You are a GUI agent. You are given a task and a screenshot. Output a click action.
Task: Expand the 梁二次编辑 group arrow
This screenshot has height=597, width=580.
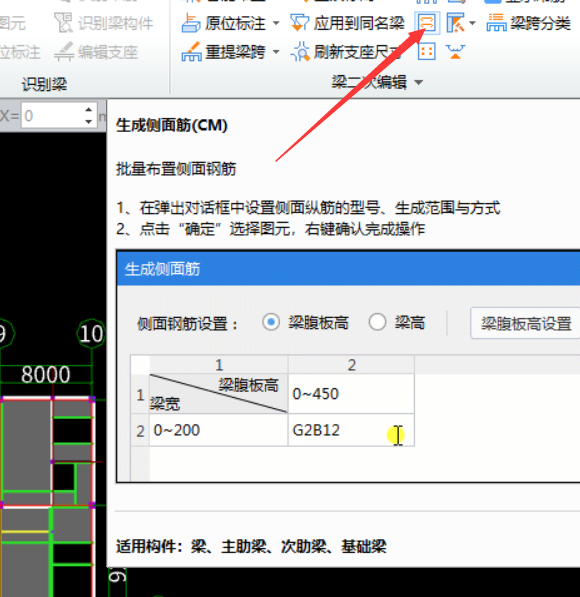tap(419, 82)
